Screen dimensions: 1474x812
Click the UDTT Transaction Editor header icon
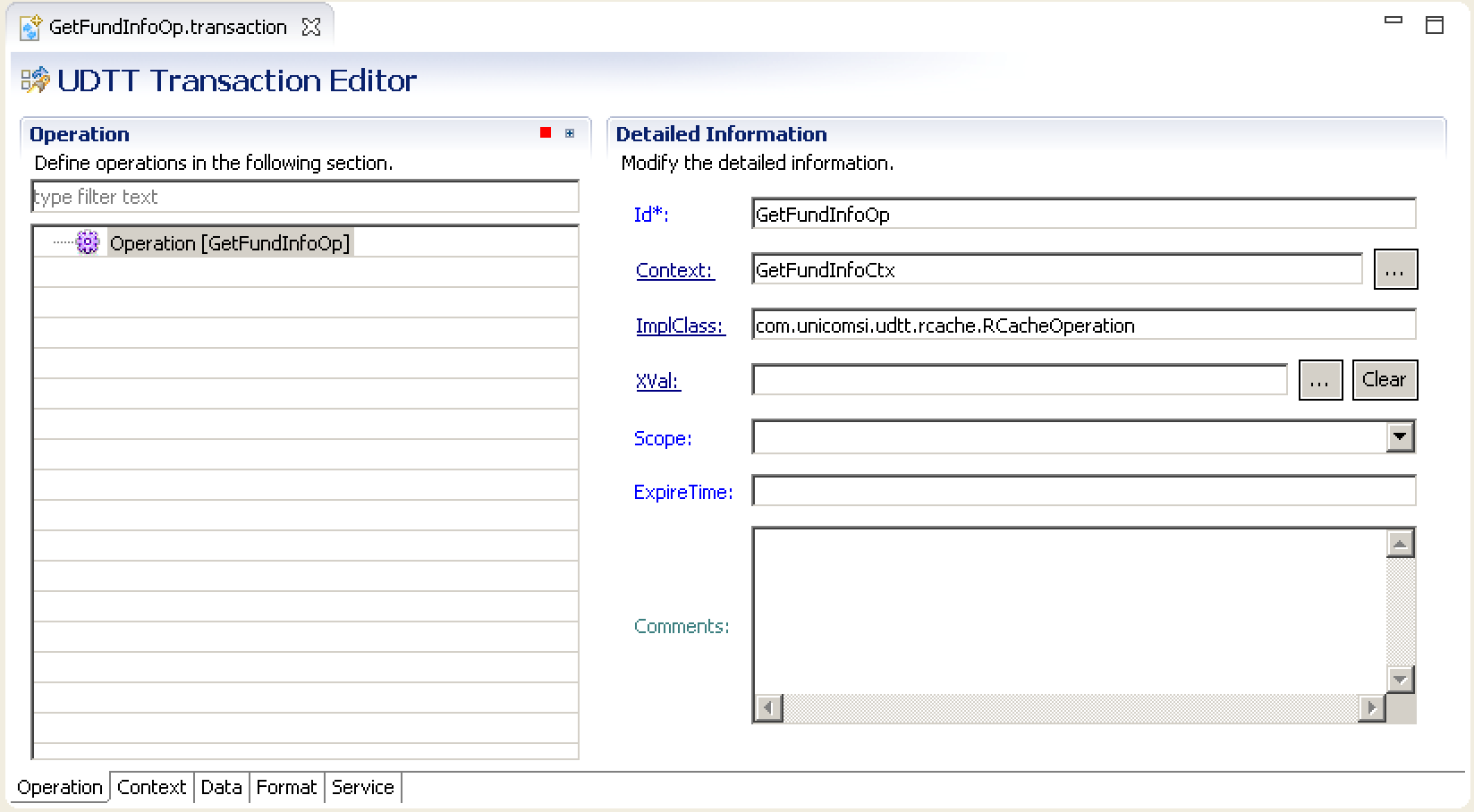[x=35, y=80]
